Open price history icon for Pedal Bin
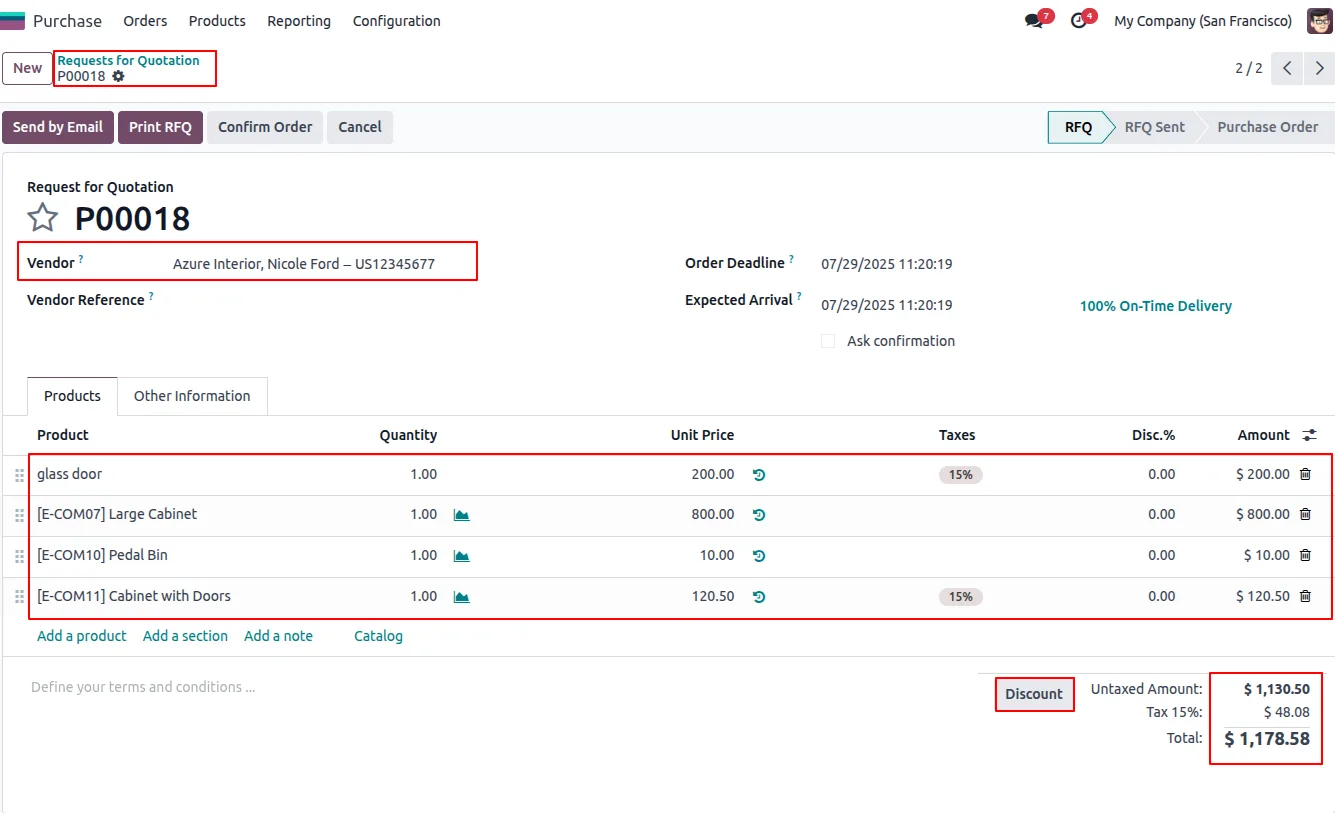Image resolution: width=1335 pixels, height=813 pixels. pos(759,556)
